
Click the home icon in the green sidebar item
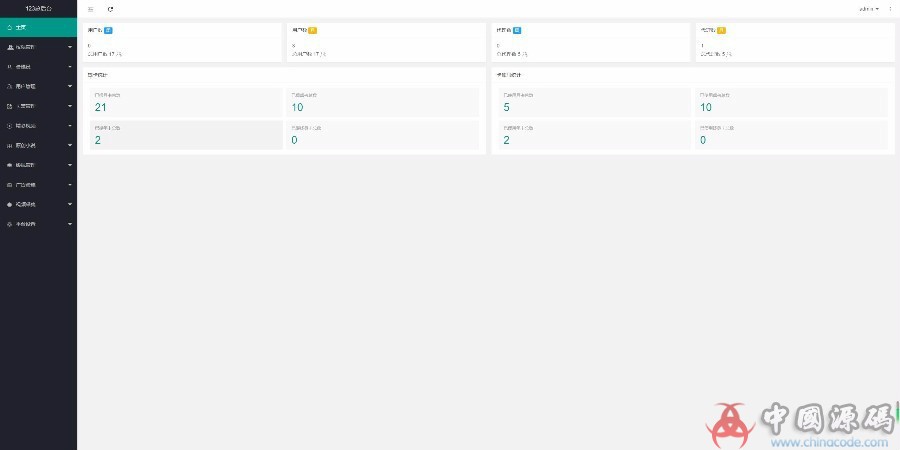(x=10, y=27)
